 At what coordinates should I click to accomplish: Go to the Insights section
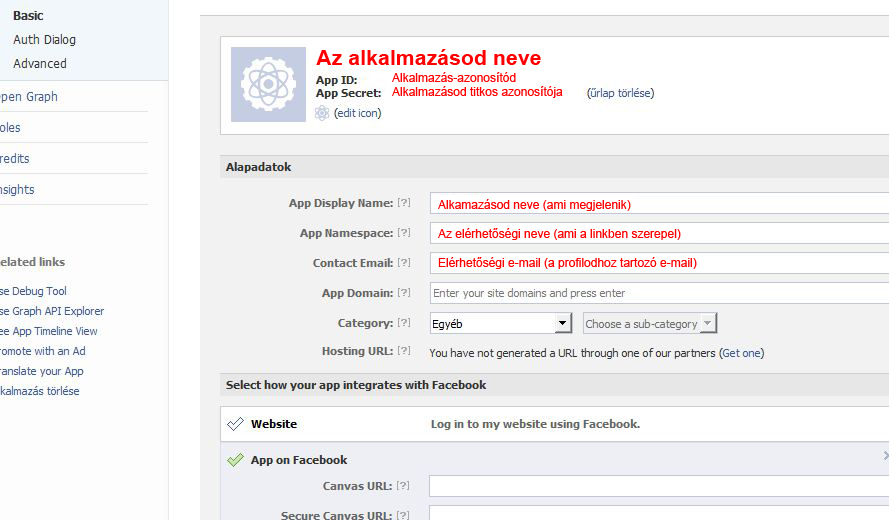coord(17,189)
